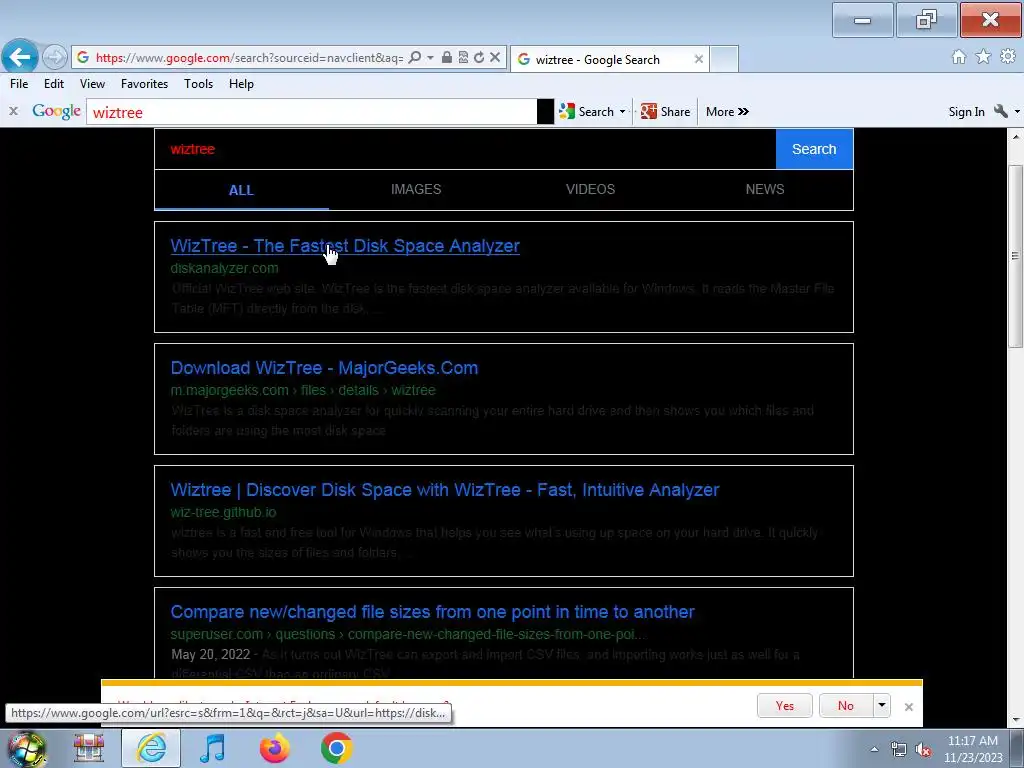Click into Google Toolbar search box
This screenshot has height=768, width=1024.
[x=312, y=112]
